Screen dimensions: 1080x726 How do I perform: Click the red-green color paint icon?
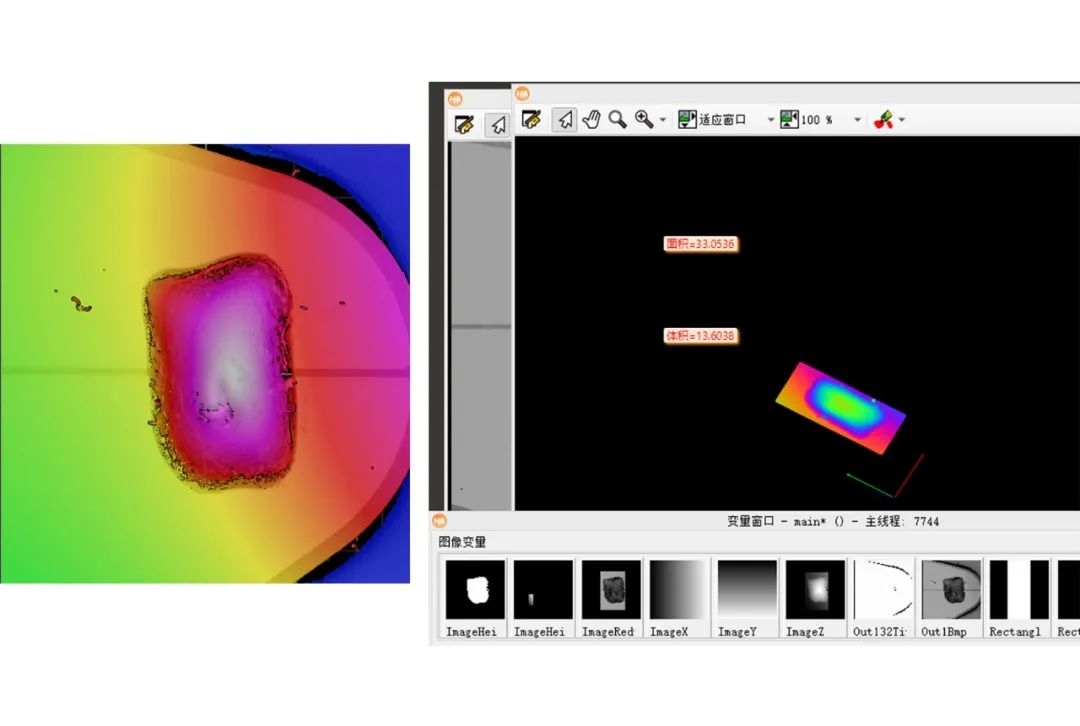pos(883,120)
